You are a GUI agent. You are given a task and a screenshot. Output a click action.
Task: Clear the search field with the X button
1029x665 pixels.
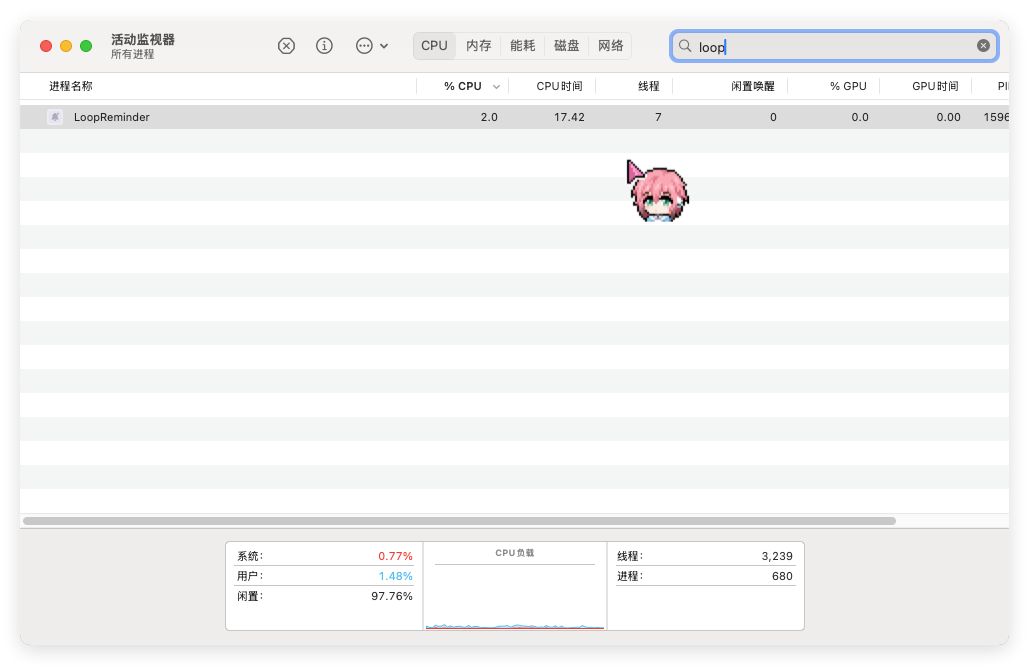tap(983, 46)
